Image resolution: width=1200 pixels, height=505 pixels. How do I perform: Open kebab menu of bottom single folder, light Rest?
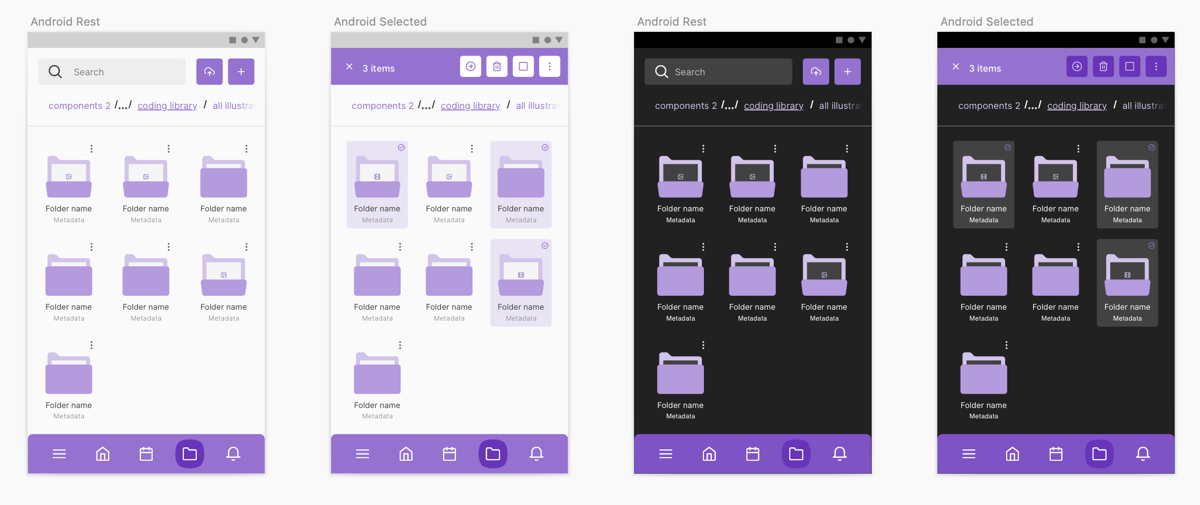pos(91,345)
